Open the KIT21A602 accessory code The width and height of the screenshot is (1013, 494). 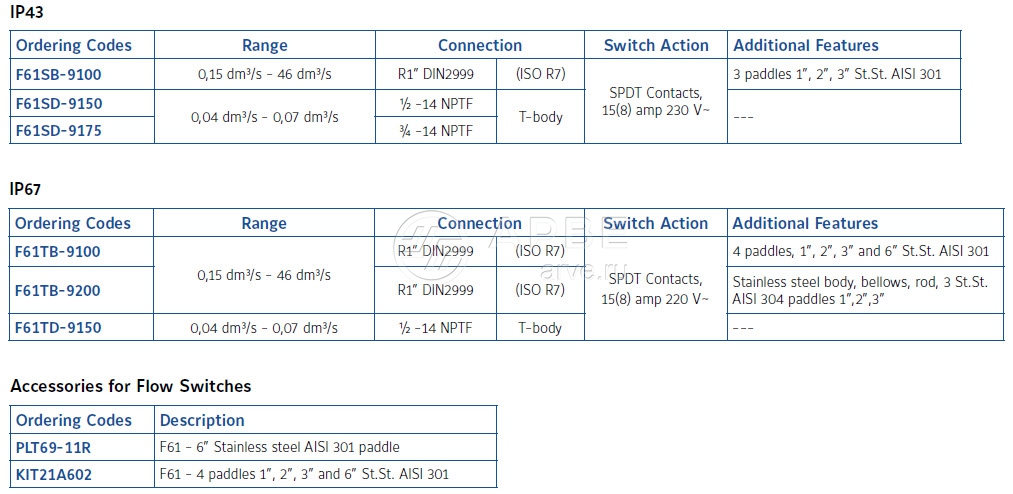[54, 474]
